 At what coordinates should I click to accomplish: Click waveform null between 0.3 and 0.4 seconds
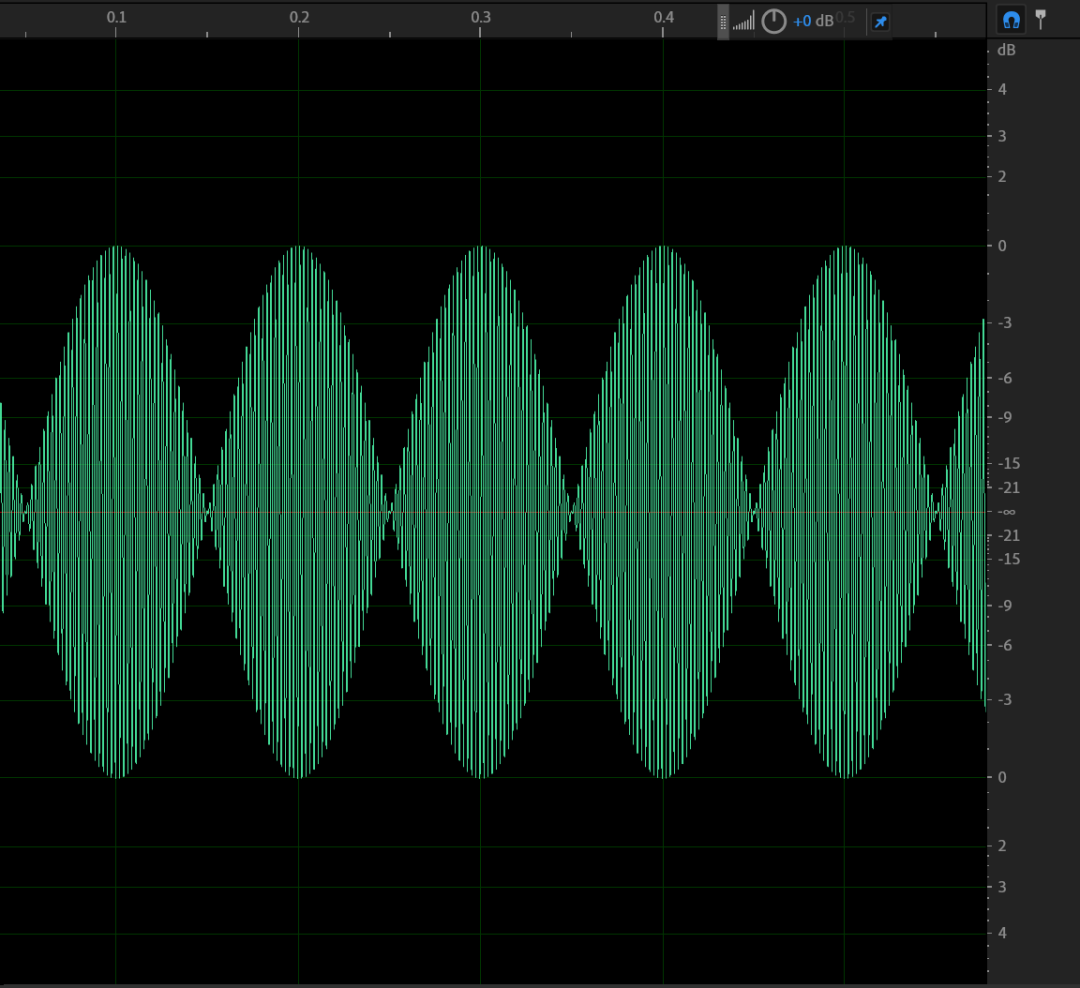(572, 512)
